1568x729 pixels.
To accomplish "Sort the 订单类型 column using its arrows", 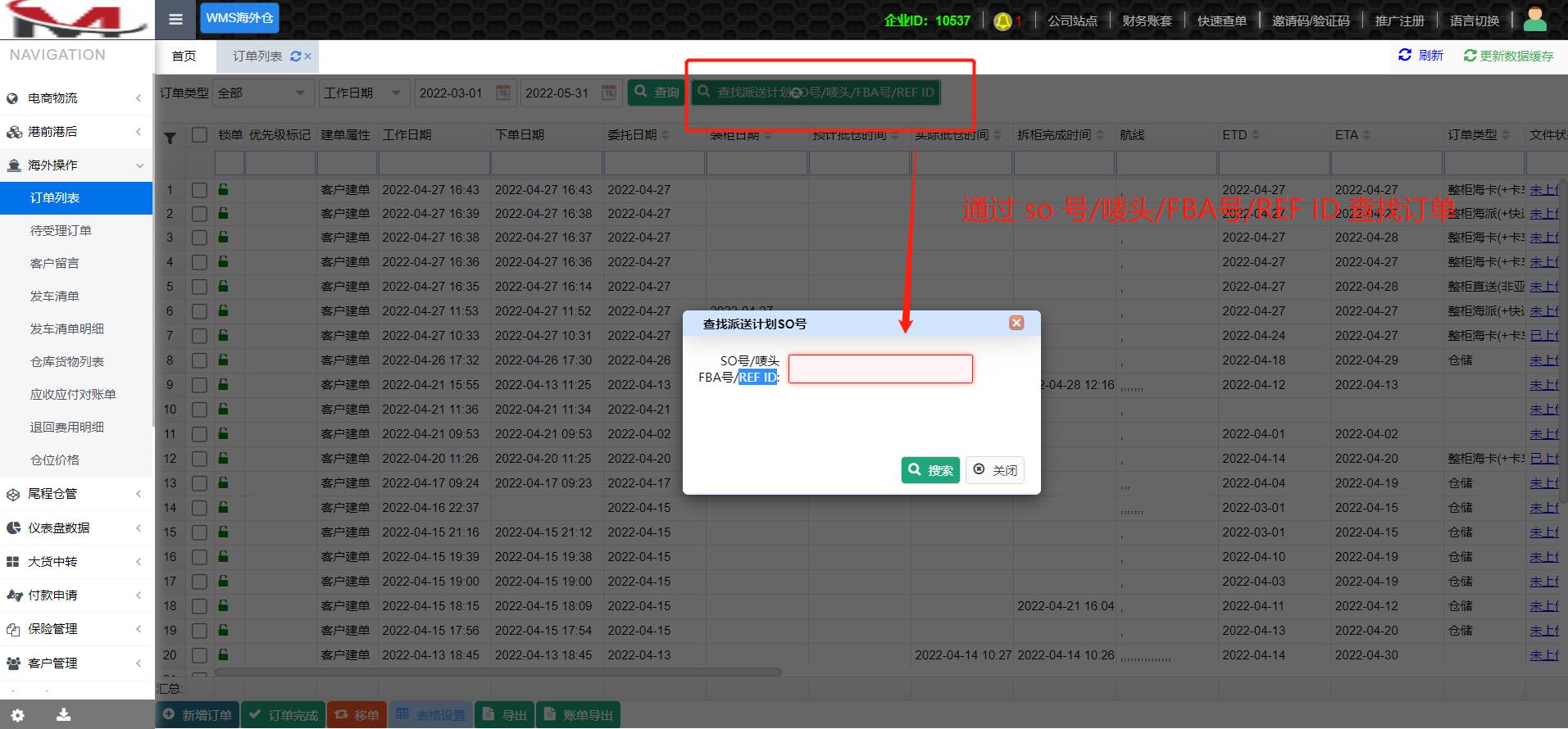I will coord(1507,135).
